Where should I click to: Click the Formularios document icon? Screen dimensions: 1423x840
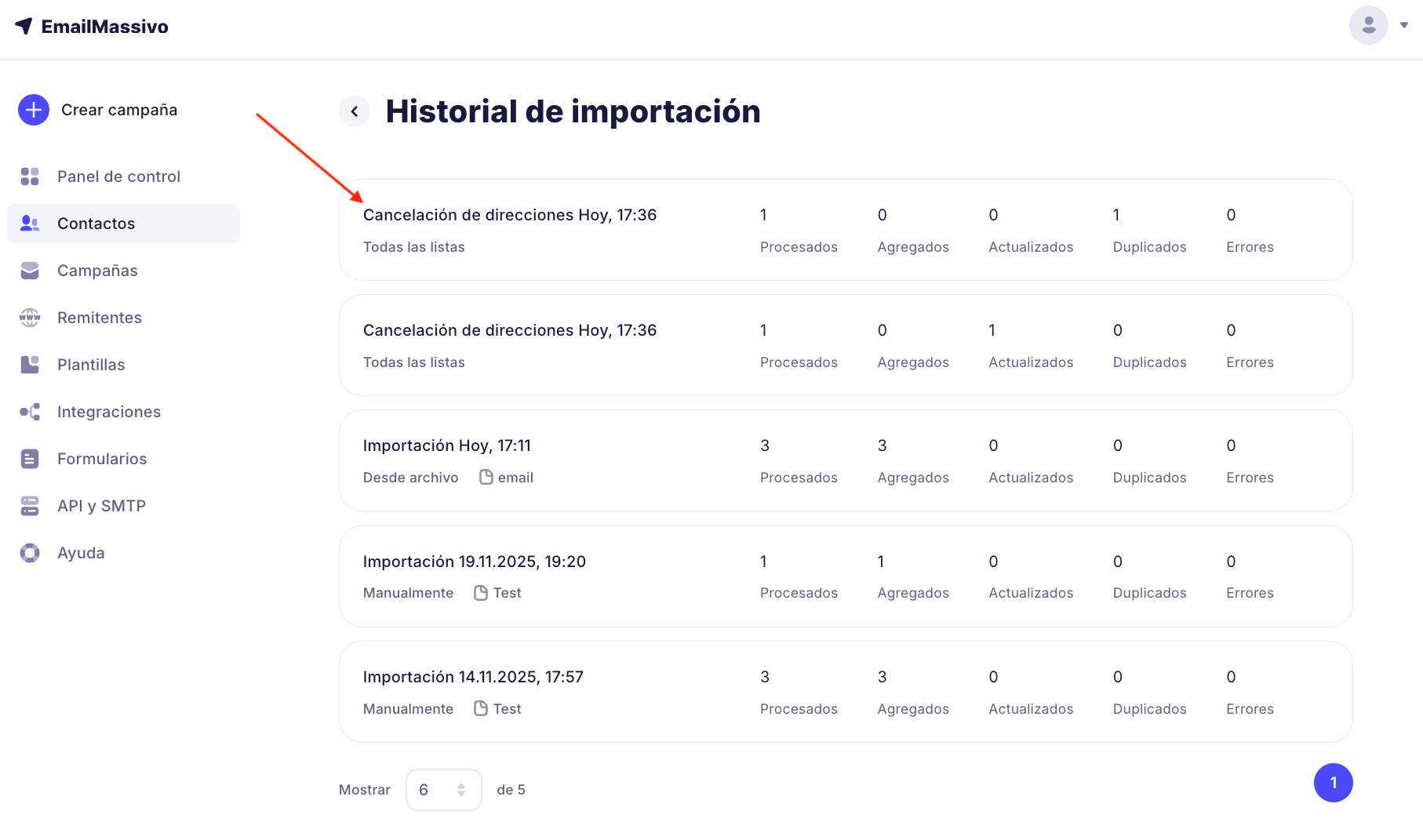tap(30, 459)
